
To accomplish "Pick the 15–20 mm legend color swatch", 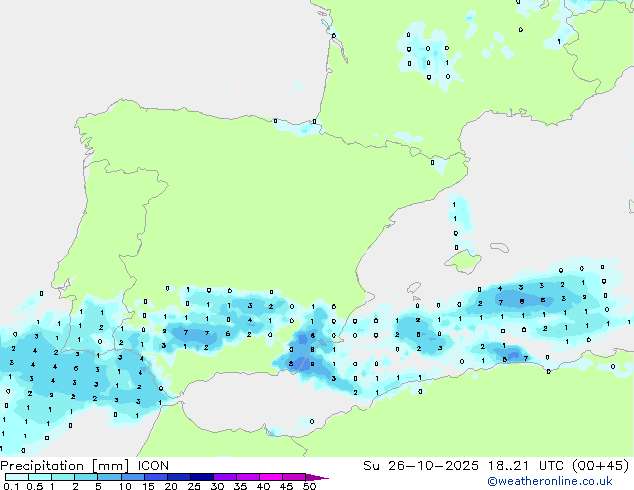I will [x=156, y=477].
